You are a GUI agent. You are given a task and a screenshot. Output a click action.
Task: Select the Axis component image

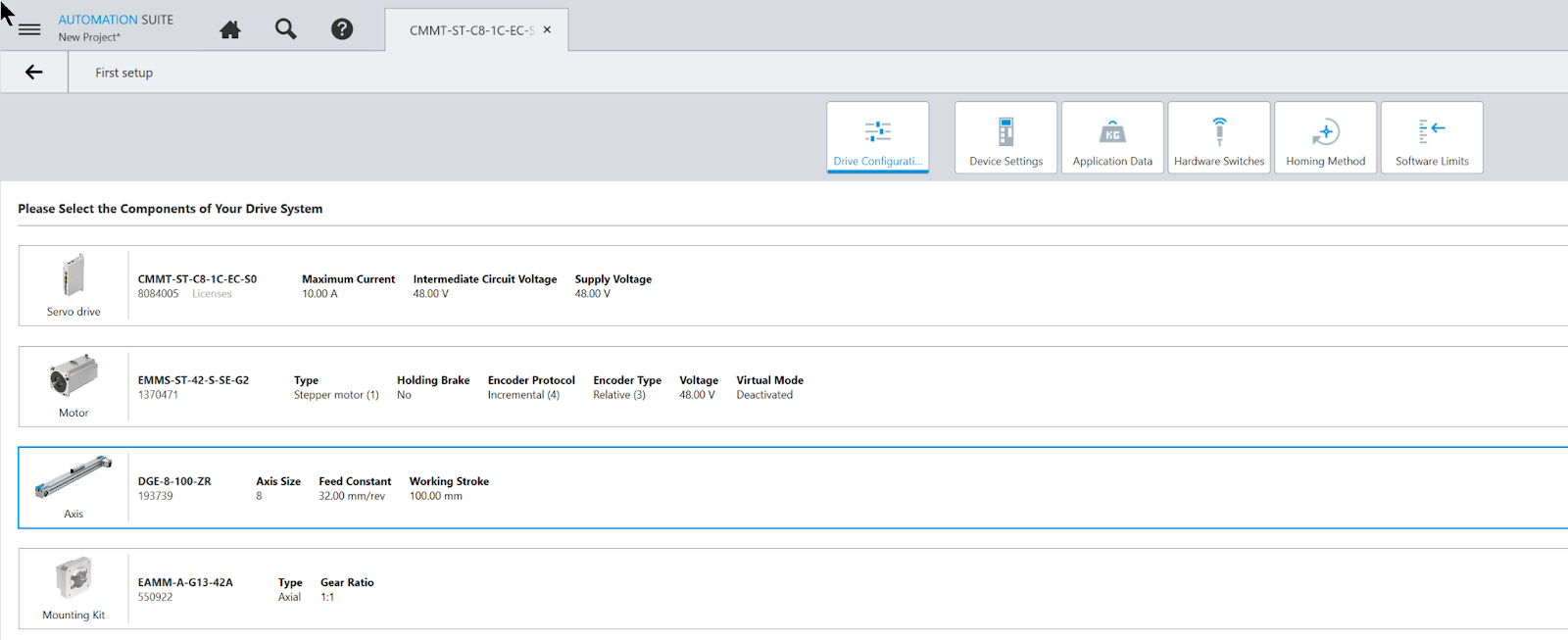point(73,477)
